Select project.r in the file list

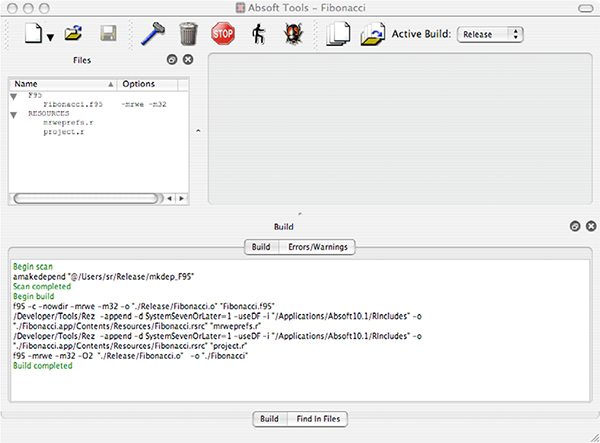[64, 132]
